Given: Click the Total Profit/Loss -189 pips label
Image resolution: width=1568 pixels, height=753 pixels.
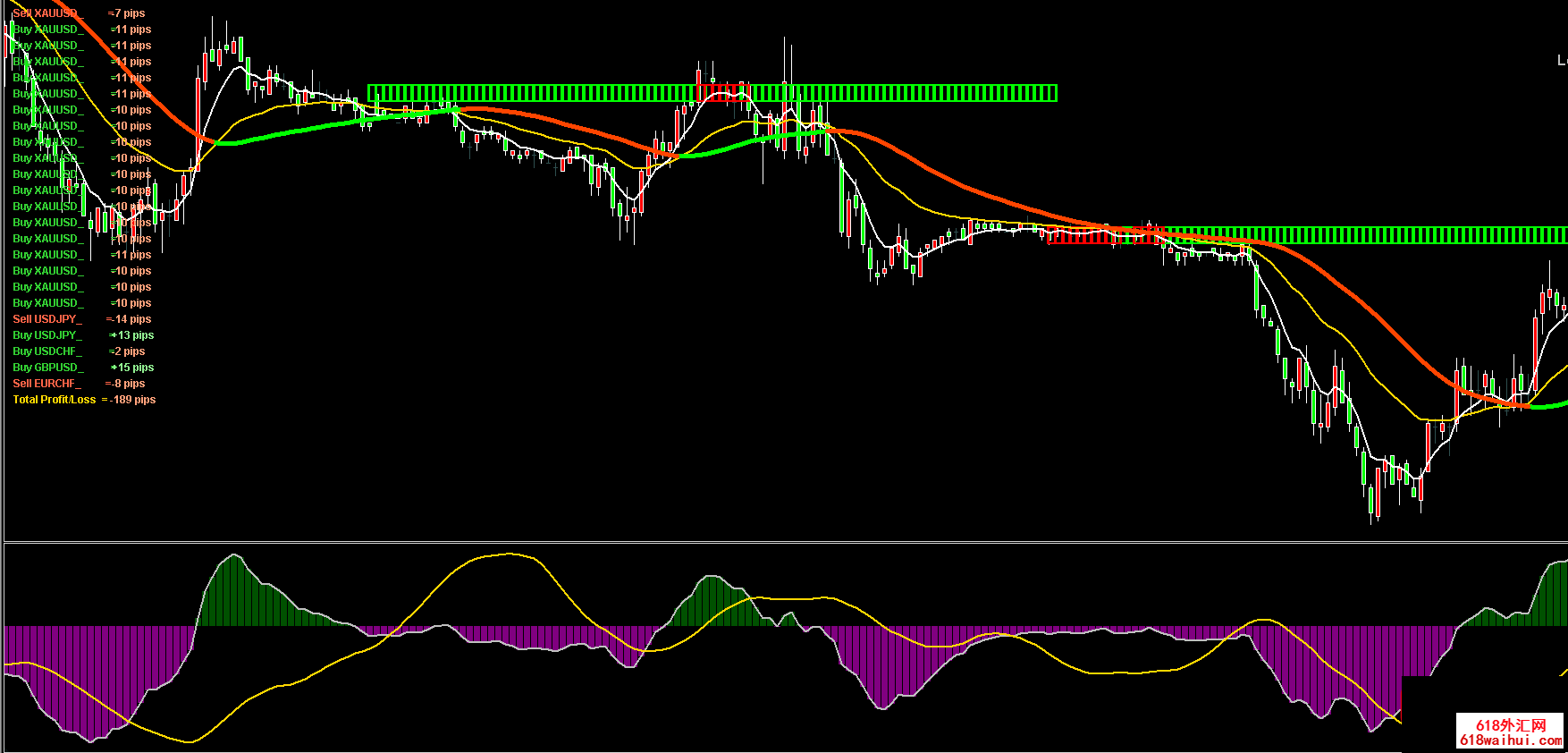Looking at the screenshot, I should tap(84, 400).
